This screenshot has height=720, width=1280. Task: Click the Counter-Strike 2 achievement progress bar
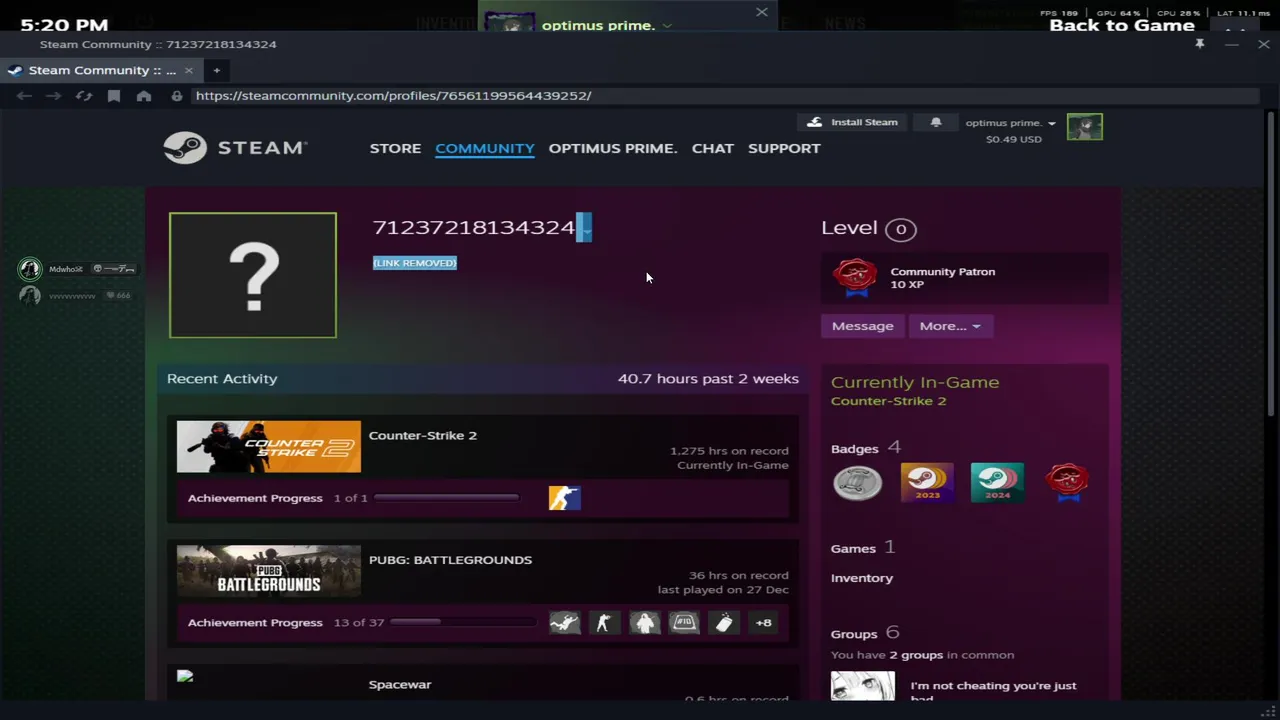446,498
